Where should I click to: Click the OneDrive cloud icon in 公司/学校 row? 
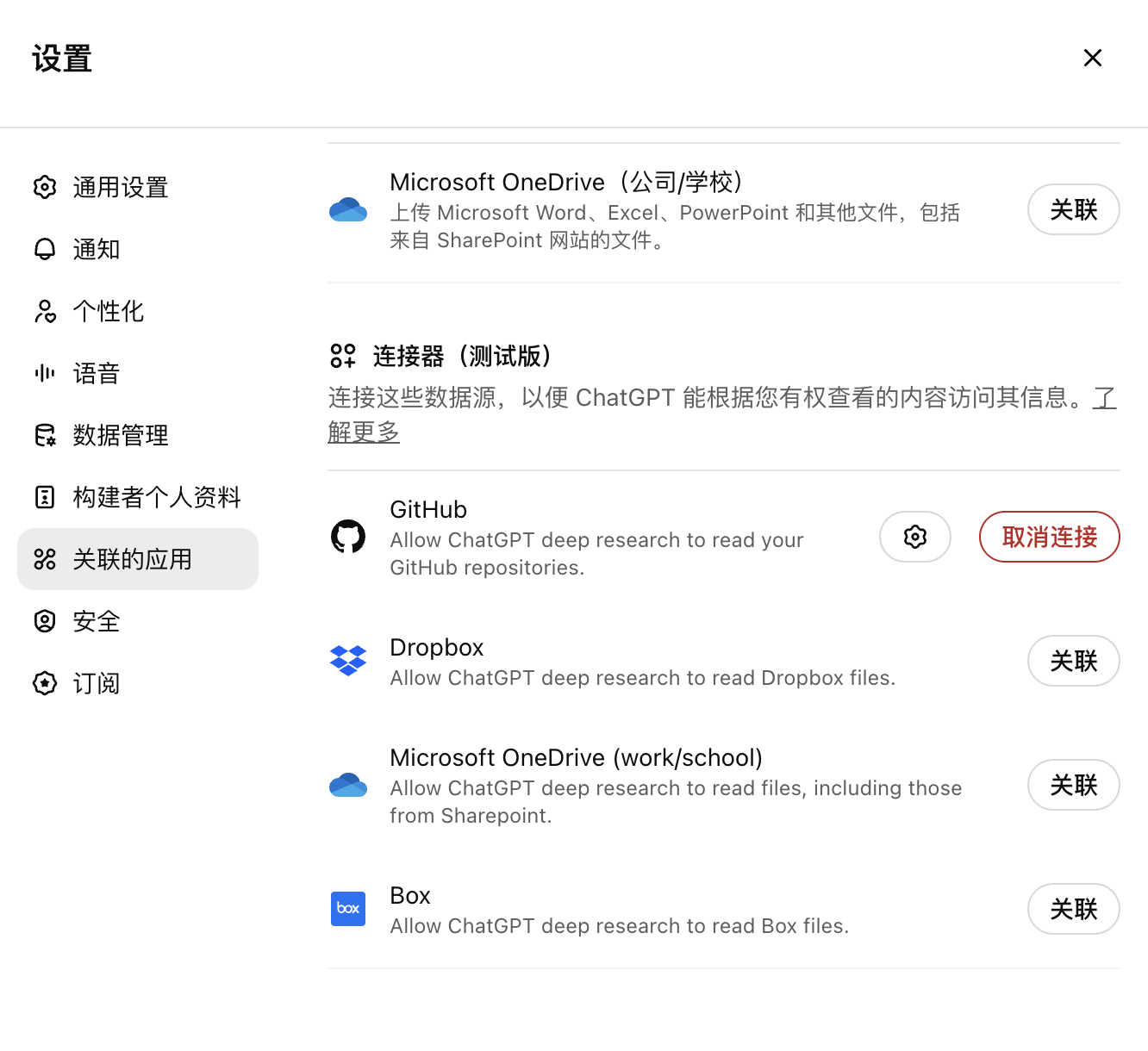[x=348, y=209]
